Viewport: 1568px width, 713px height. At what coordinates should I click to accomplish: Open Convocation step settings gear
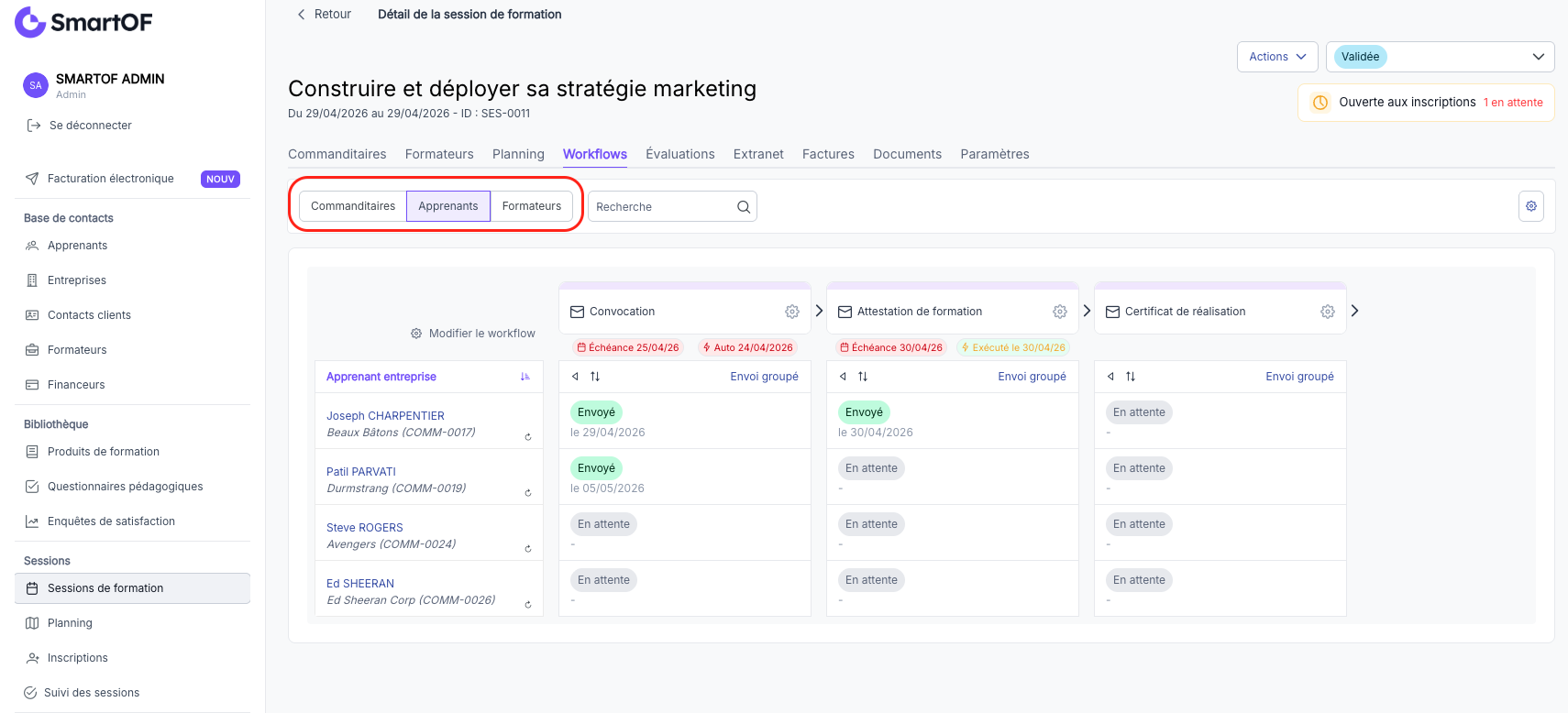(x=792, y=312)
